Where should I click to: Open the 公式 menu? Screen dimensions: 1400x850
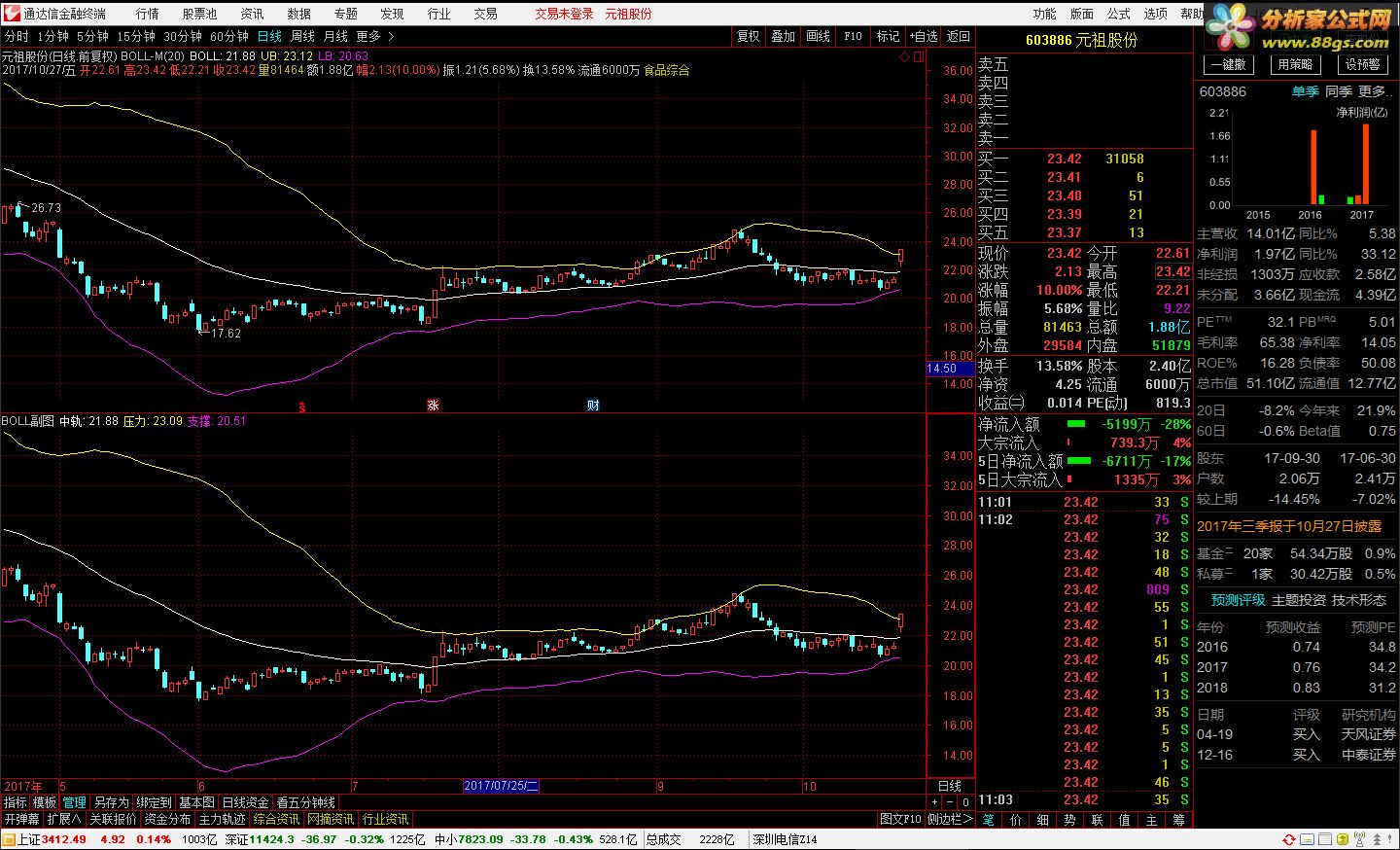(x=1119, y=14)
